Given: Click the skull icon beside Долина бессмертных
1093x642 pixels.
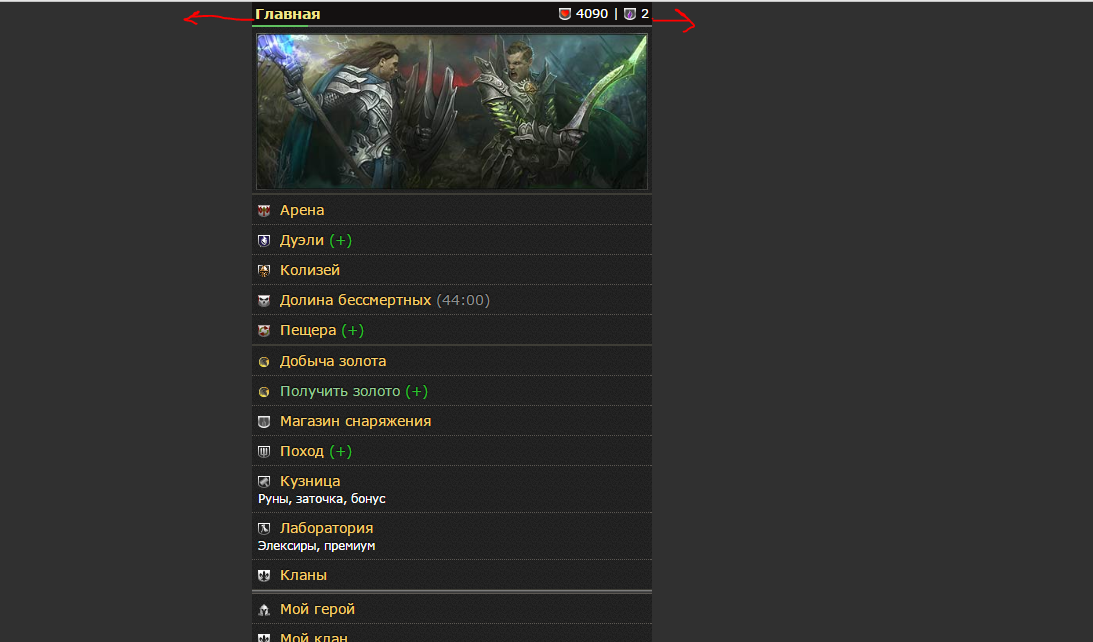Looking at the screenshot, I should pos(264,301).
